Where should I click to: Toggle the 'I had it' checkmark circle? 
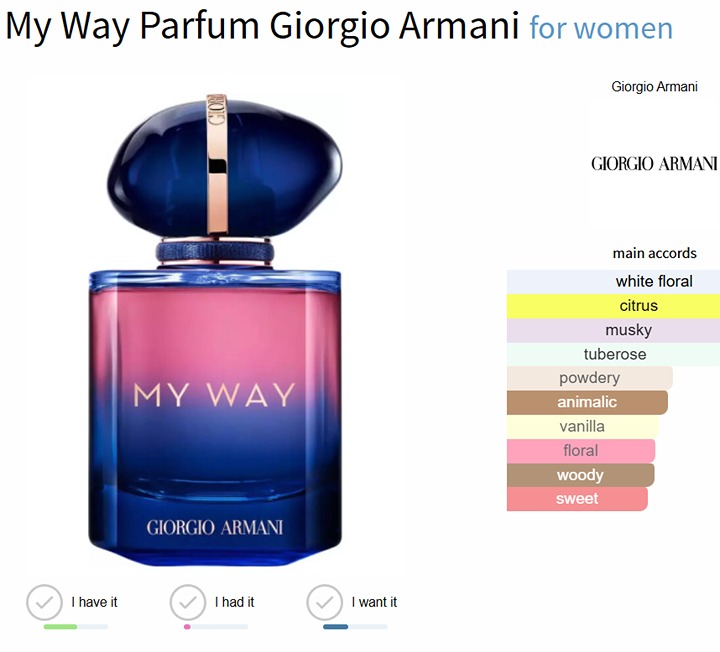pyautogui.click(x=187, y=602)
